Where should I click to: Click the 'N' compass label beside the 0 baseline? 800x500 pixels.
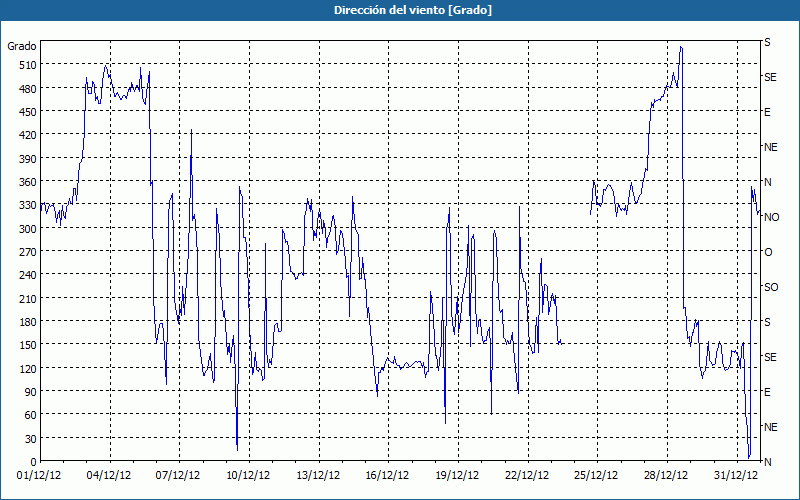pyautogui.click(x=768, y=462)
